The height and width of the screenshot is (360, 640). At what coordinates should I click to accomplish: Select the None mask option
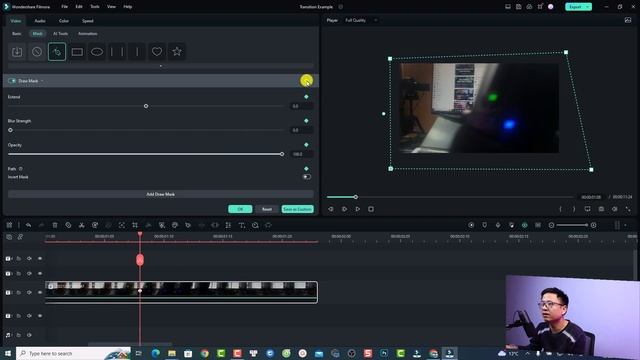click(37, 52)
